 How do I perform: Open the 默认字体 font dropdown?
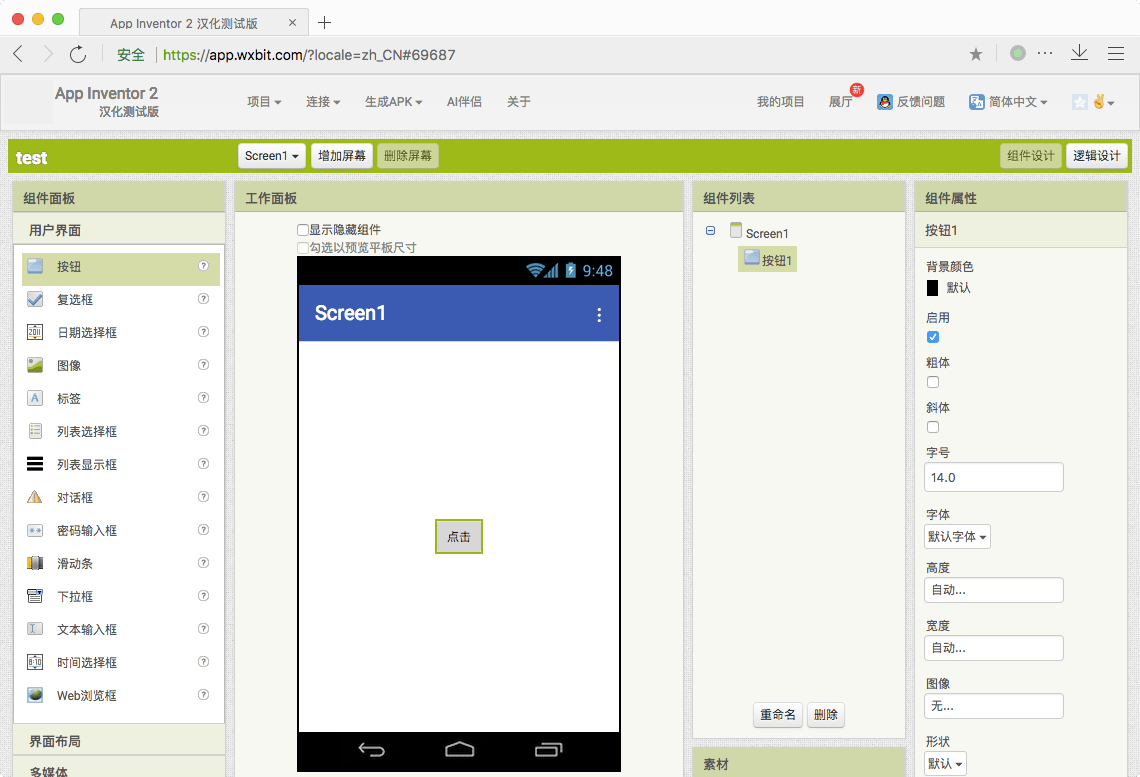(x=957, y=536)
